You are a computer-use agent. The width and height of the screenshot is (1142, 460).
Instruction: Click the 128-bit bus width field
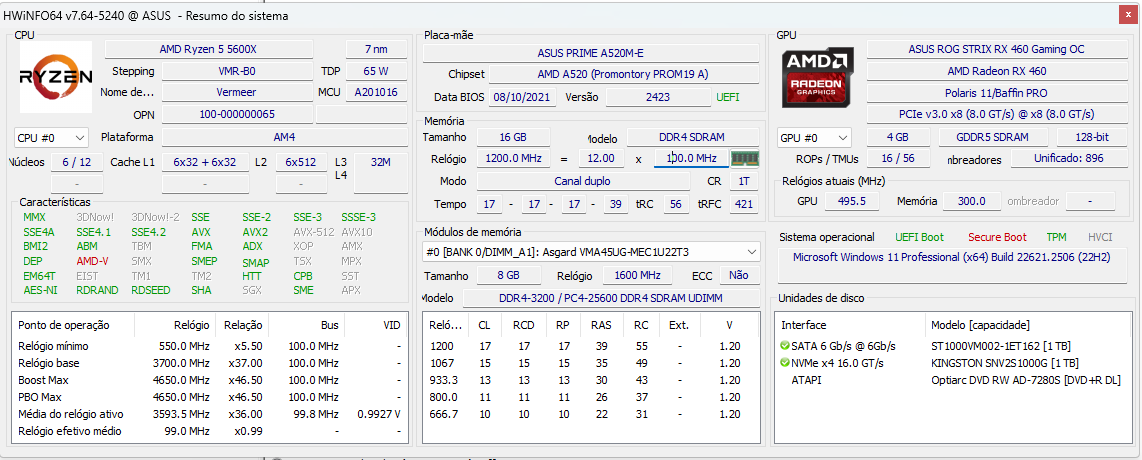[1091, 137]
